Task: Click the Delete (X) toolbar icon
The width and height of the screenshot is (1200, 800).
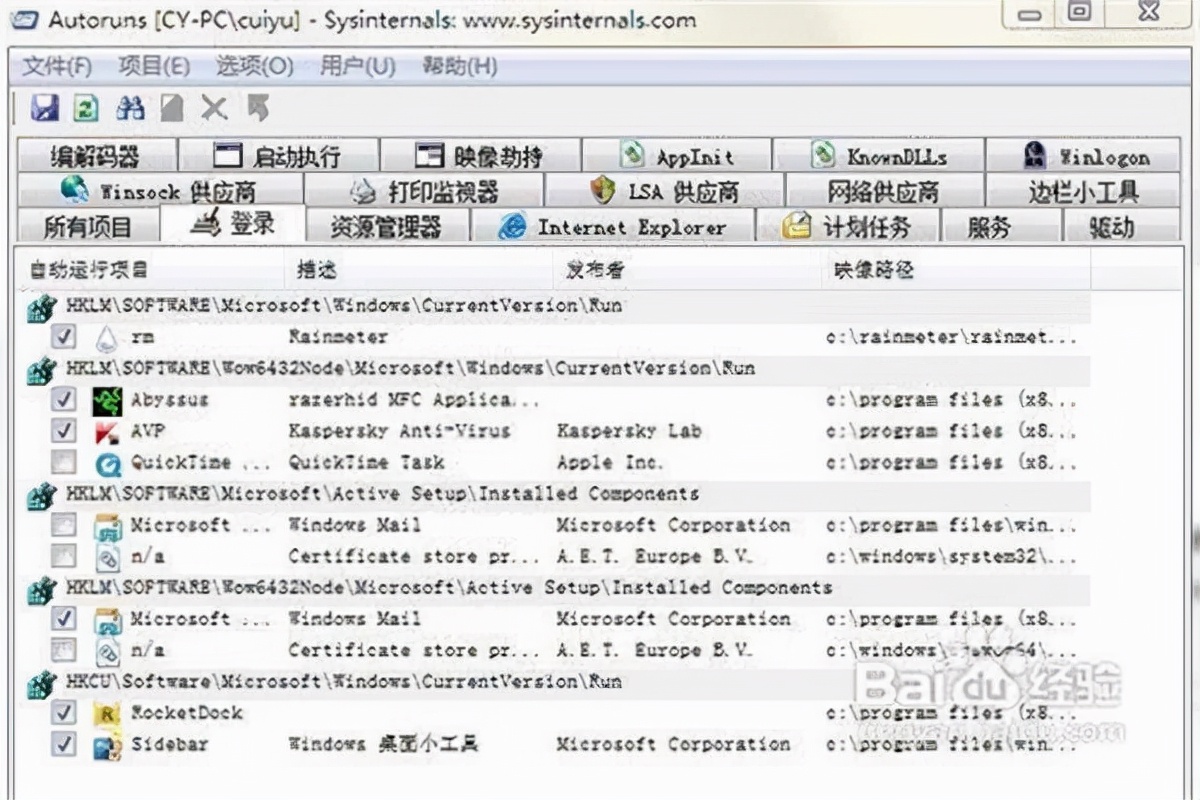Action: [213, 108]
